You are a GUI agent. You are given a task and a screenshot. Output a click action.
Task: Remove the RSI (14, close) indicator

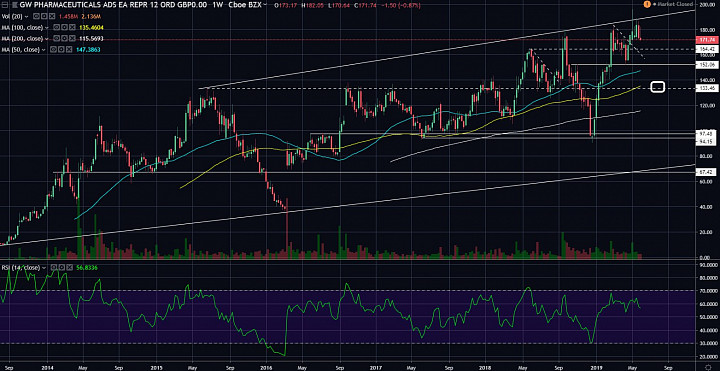[x=69, y=267]
